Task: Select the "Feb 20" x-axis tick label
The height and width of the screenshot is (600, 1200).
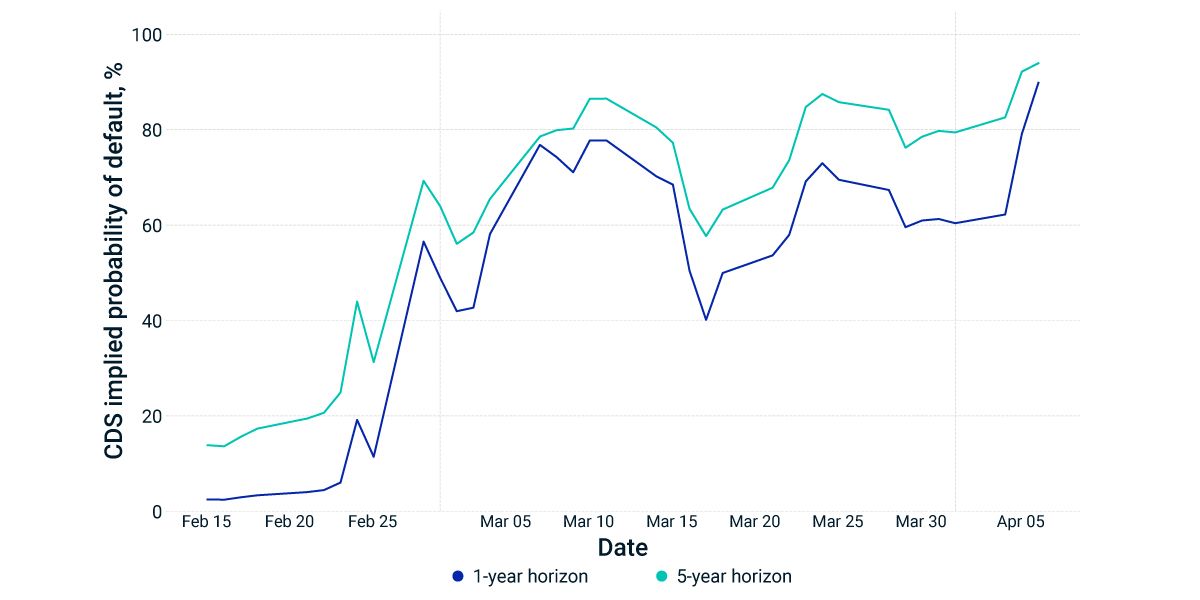Action: 290,522
